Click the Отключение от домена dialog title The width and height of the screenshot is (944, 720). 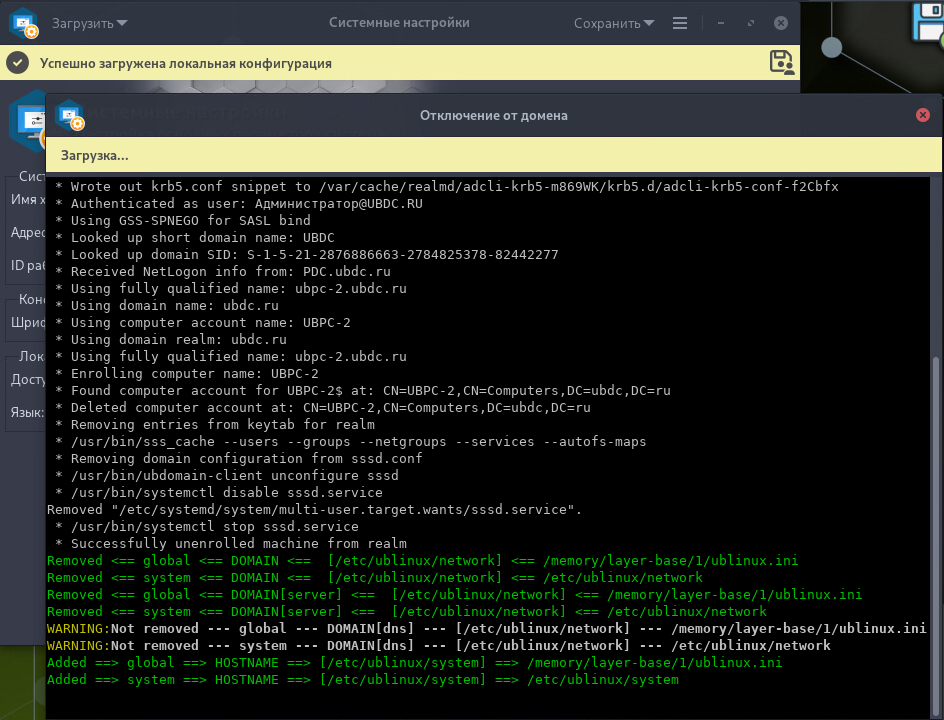tap(493, 115)
